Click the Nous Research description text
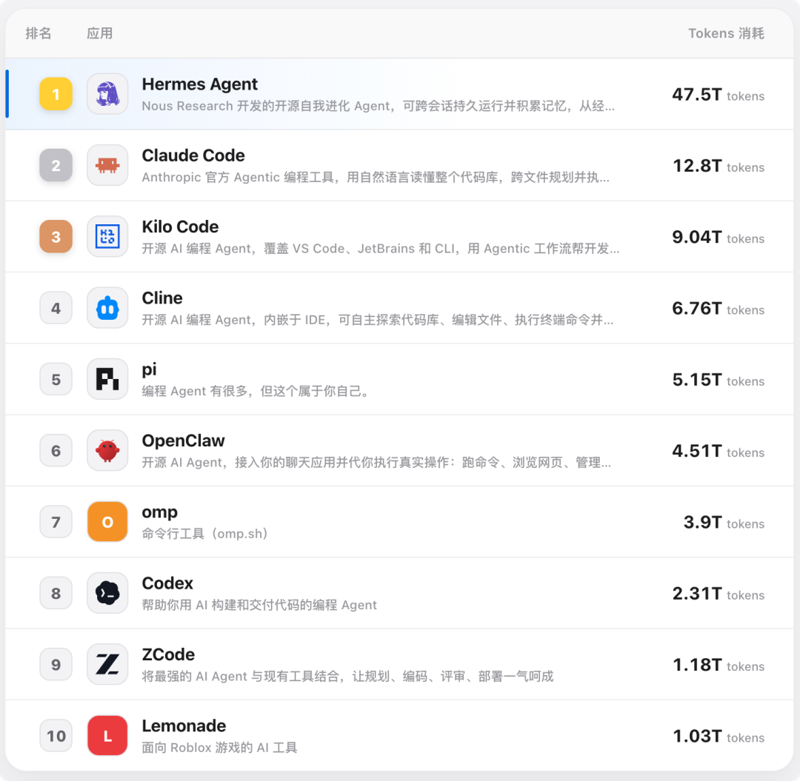Image resolution: width=800 pixels, height=781 pixels. pos(378,106)
